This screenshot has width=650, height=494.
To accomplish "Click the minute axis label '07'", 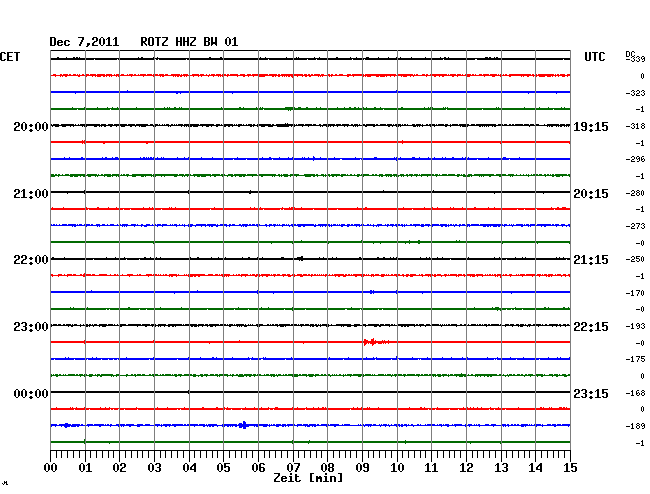I will (293, 468).
